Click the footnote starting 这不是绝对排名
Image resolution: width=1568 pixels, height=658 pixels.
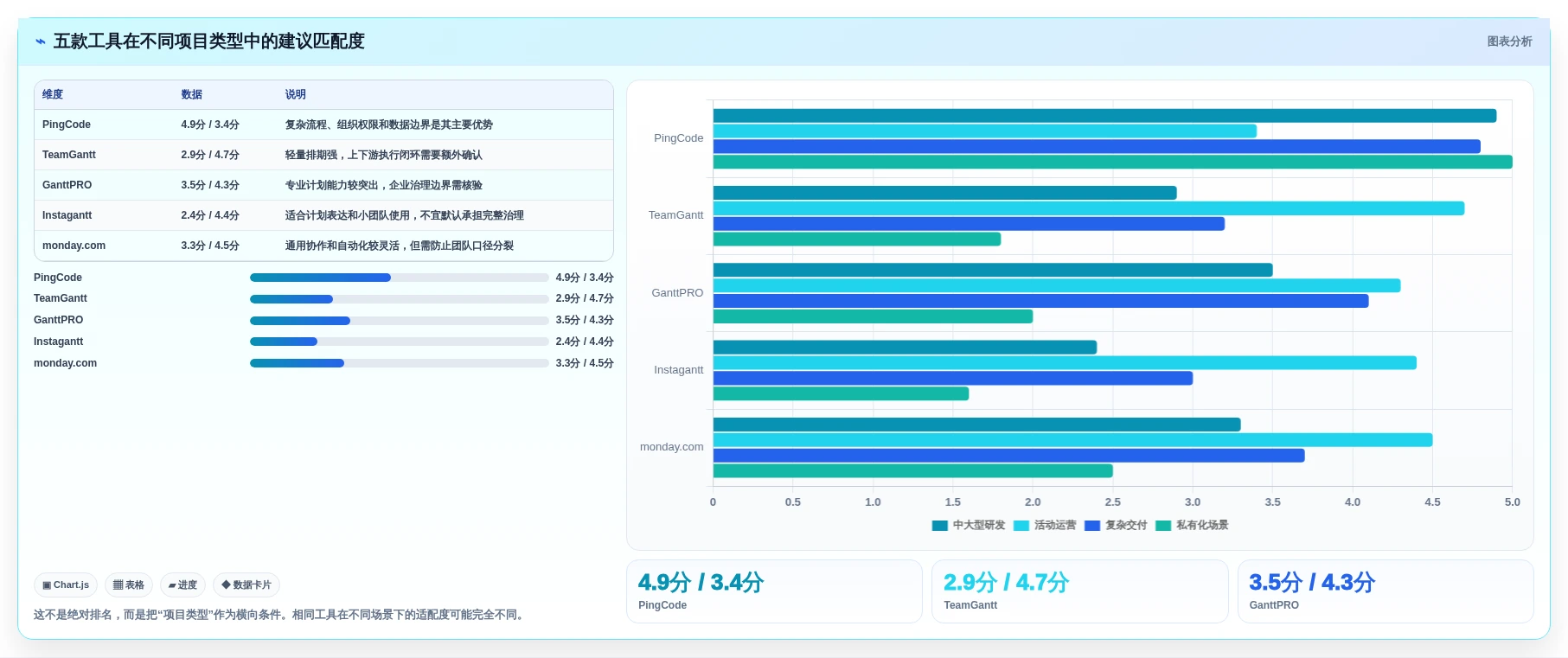281,615
